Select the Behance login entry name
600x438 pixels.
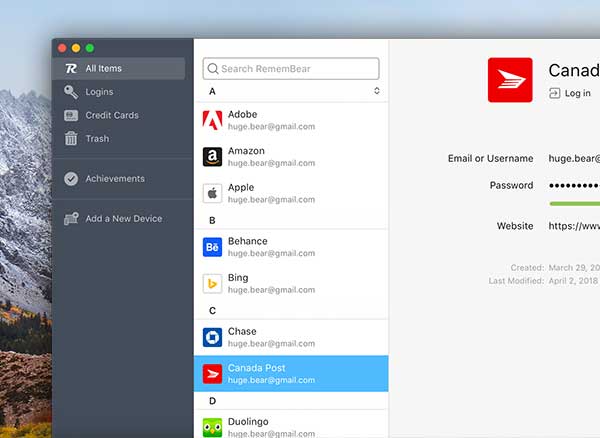[x=248, y=241]
